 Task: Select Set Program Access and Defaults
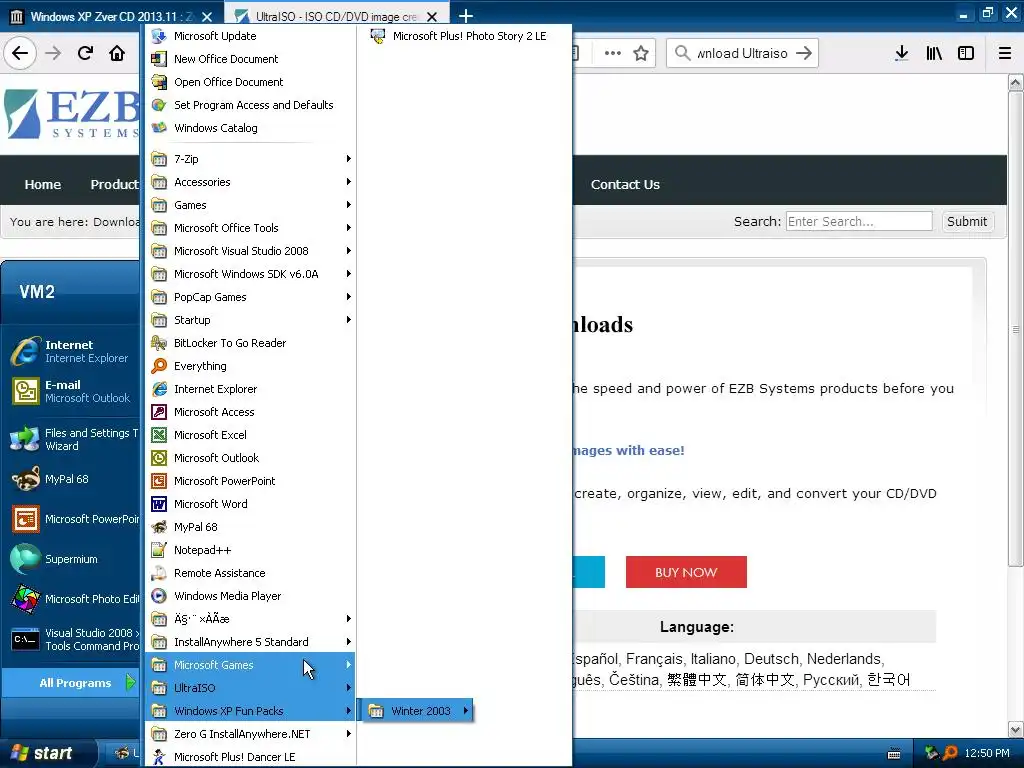click(250, 105)
